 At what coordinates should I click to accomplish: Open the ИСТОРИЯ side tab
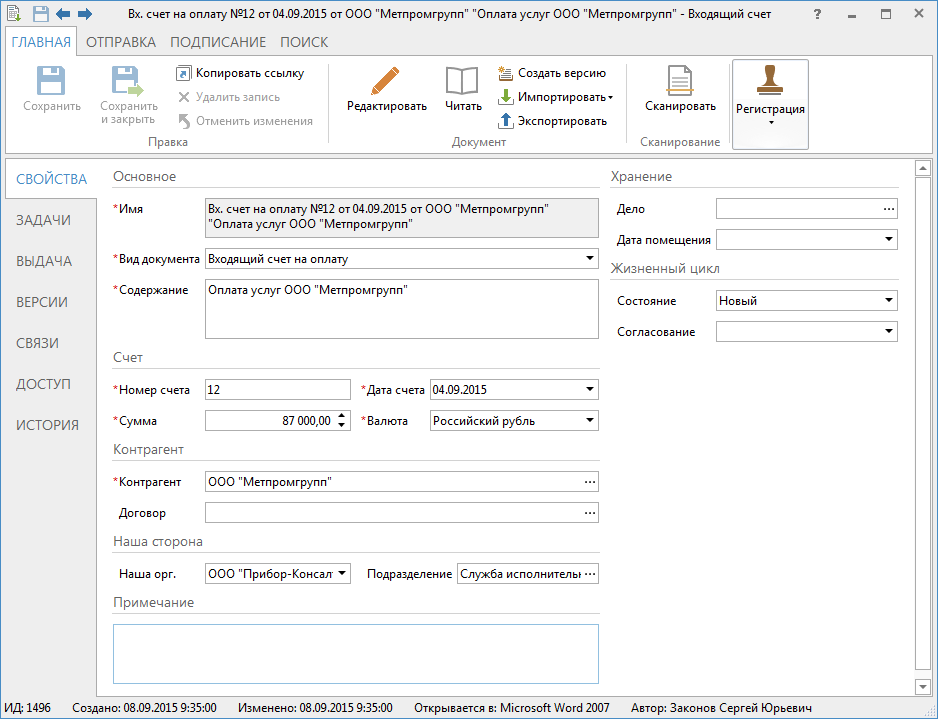(x=47, y=425)
